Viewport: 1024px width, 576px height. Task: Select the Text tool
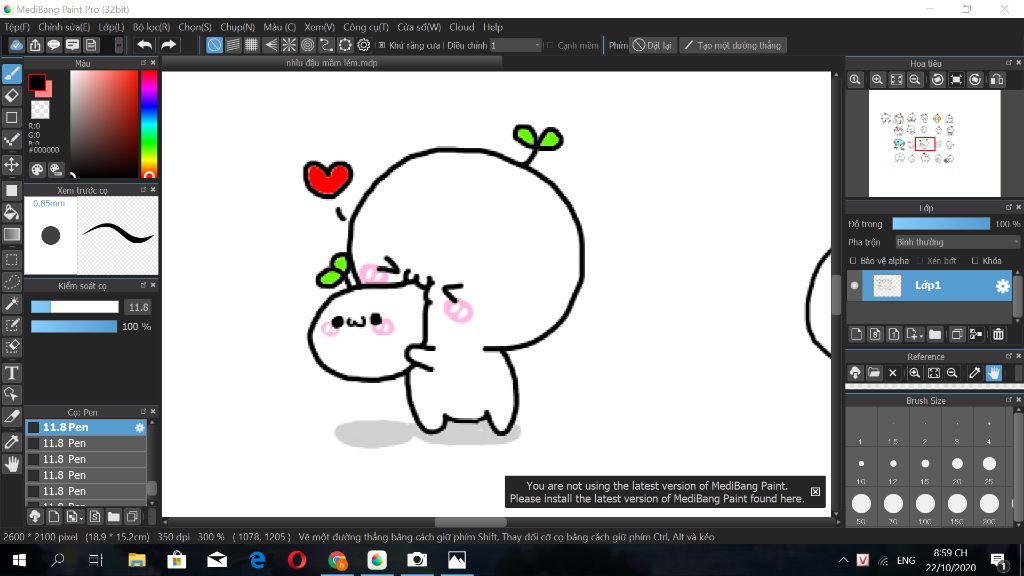click(x=12, y=373)
